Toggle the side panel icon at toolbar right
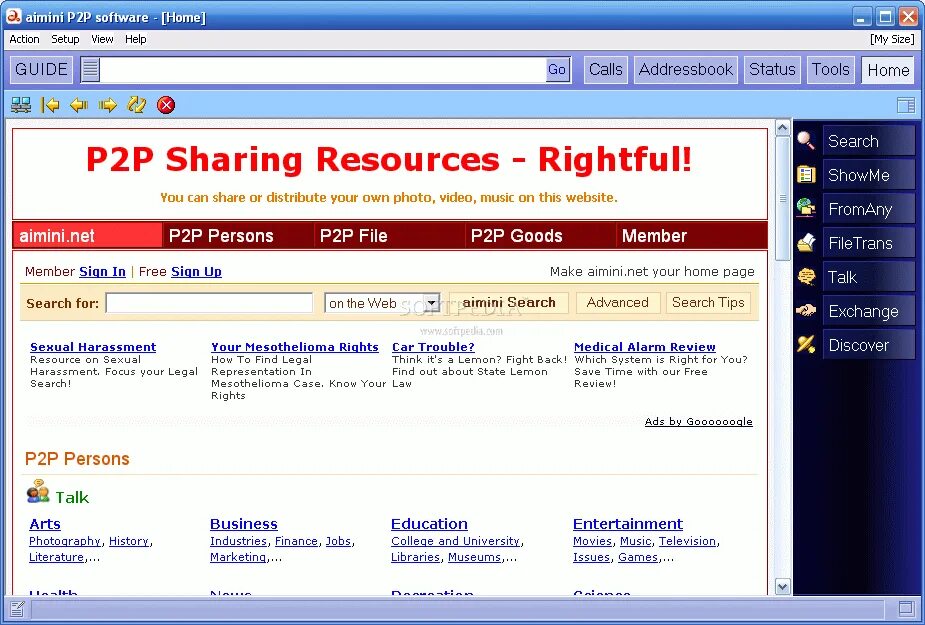This screenshot has height=625, width=925. pos(906,105)
